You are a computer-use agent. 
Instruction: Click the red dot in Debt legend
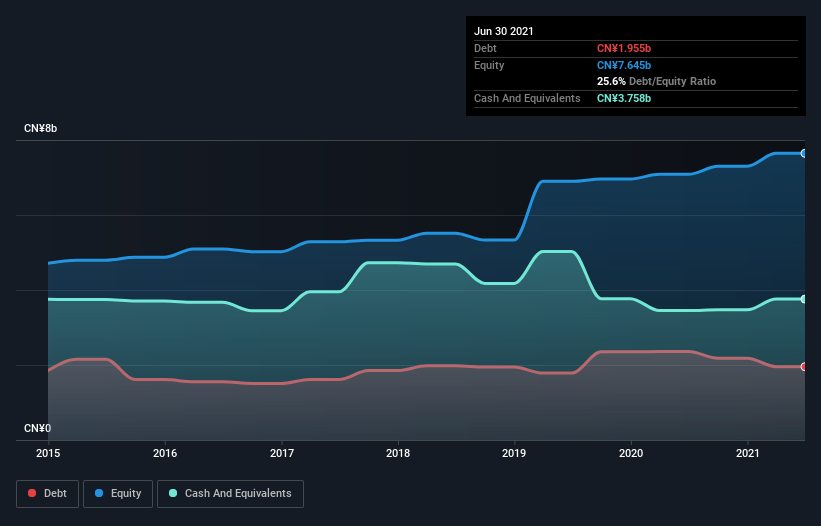(32, 493)
